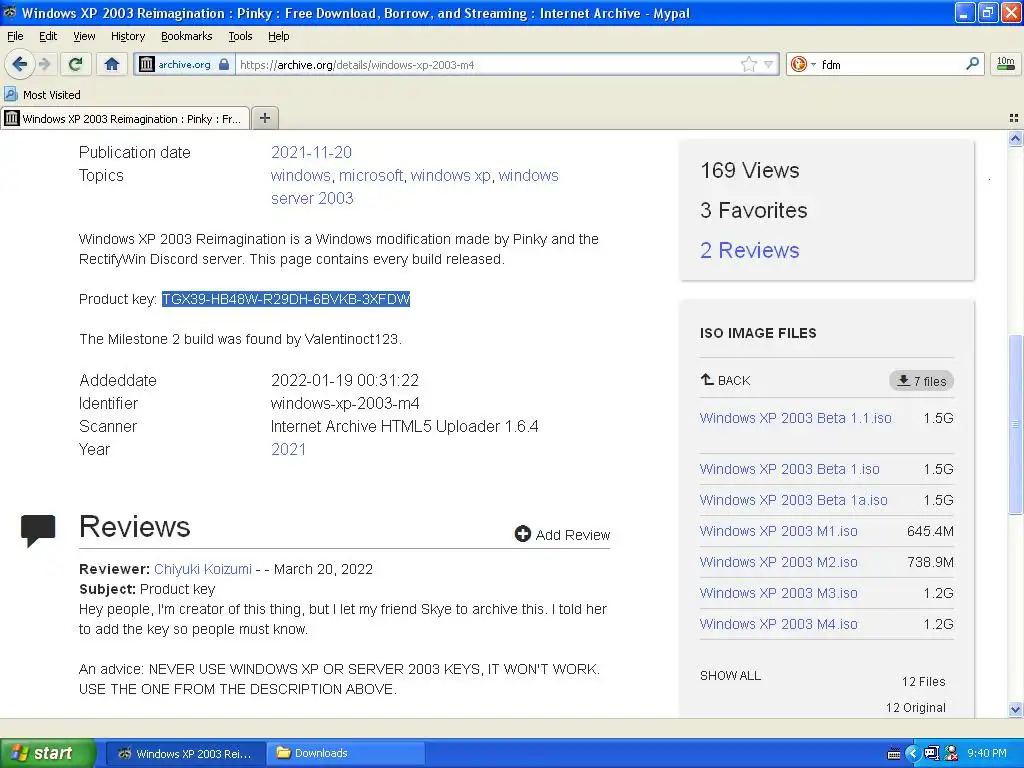1024x768 pixels.
Task: Open a new tab with plus button
Action: (264, 118)
